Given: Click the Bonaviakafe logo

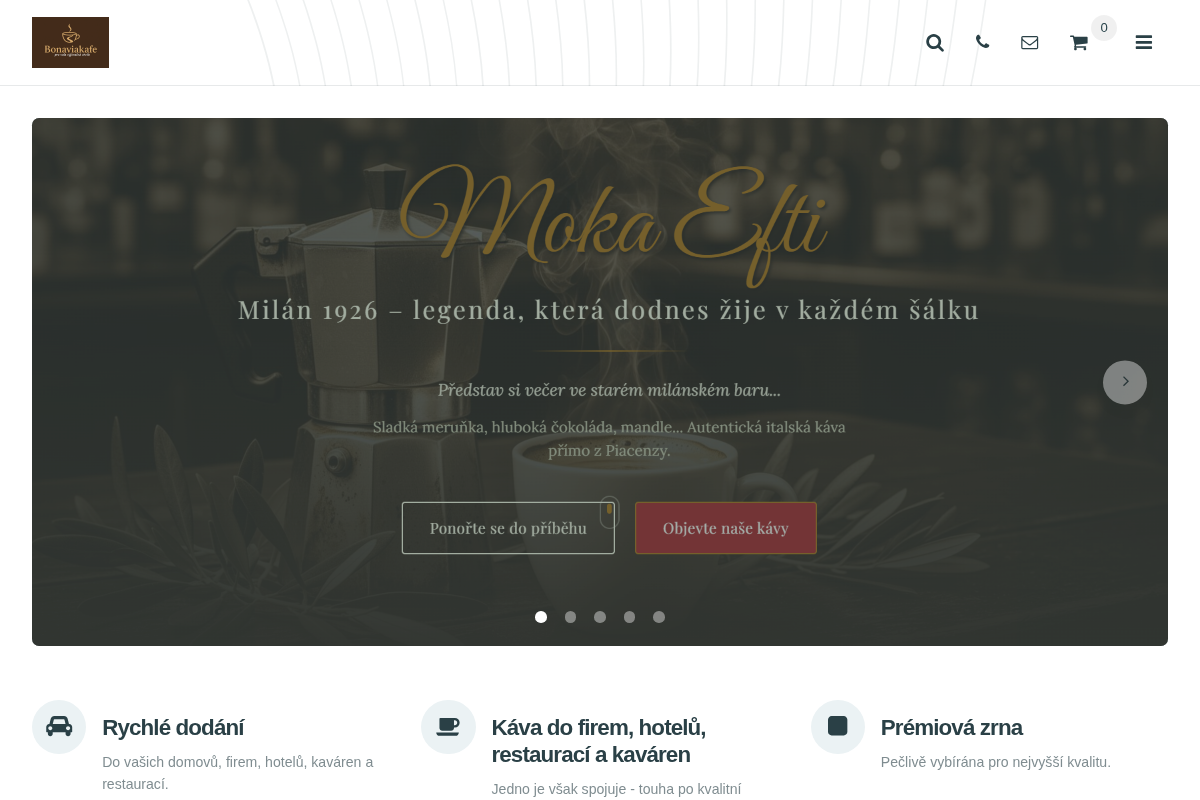Looking at the screenshot, I should point(70,42).
